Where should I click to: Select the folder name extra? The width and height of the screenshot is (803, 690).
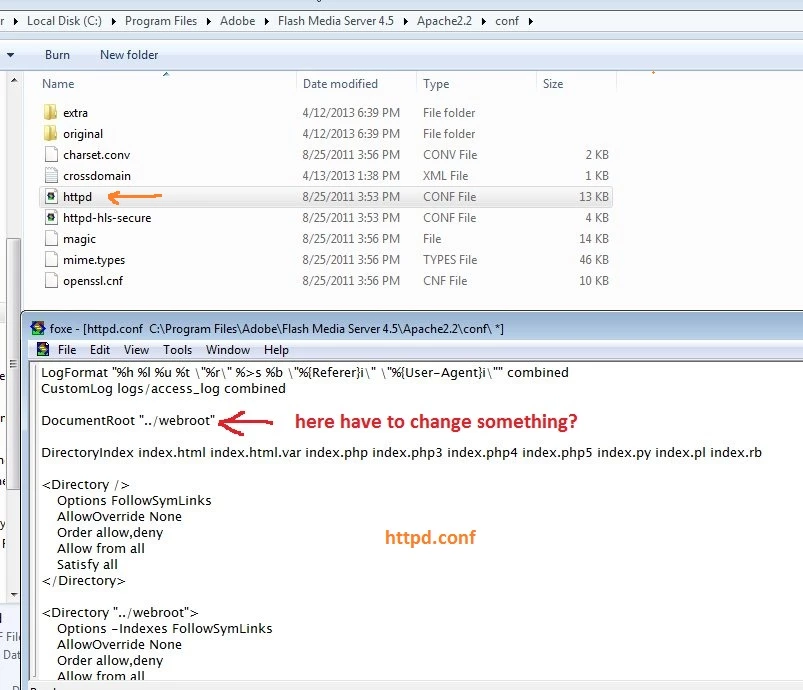tap(75, 113)
